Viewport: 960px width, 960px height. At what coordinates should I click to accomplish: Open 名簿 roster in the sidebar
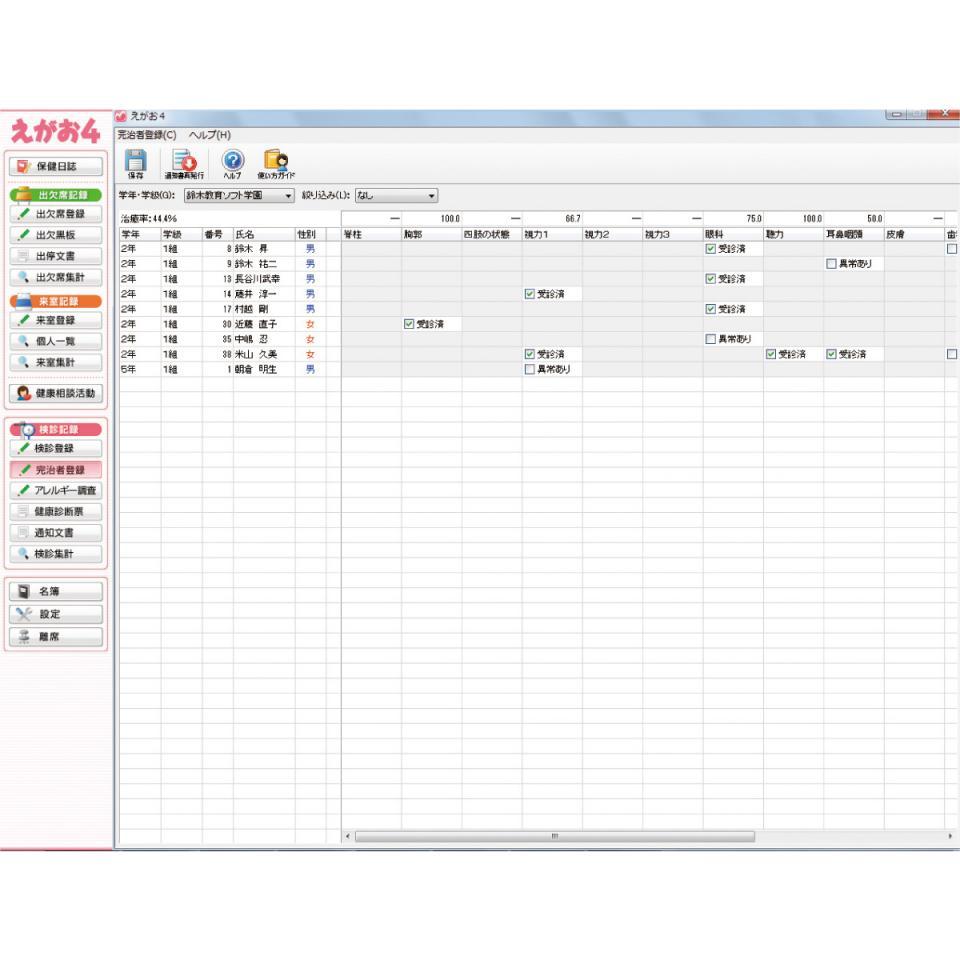[56, 591]
